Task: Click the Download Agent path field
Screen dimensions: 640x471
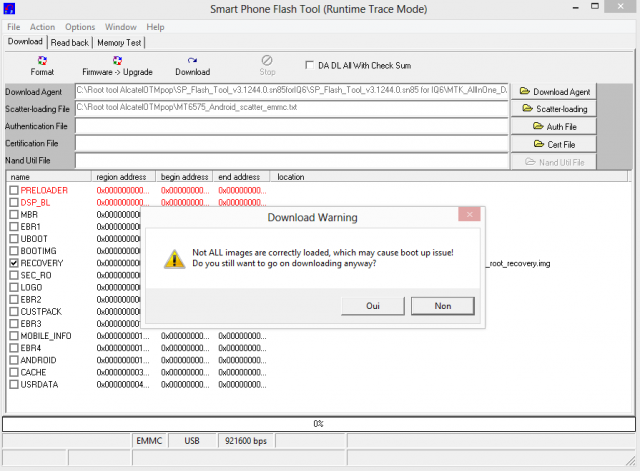Action: coord(291,91)
